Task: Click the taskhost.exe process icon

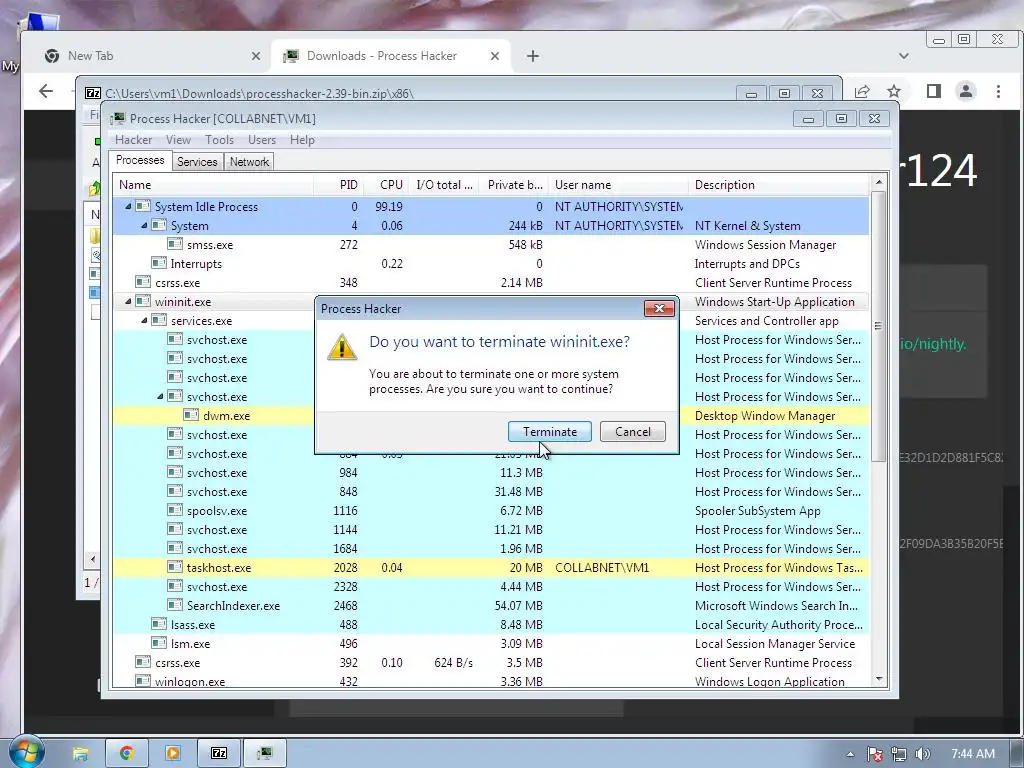Action: pos(174,567)
